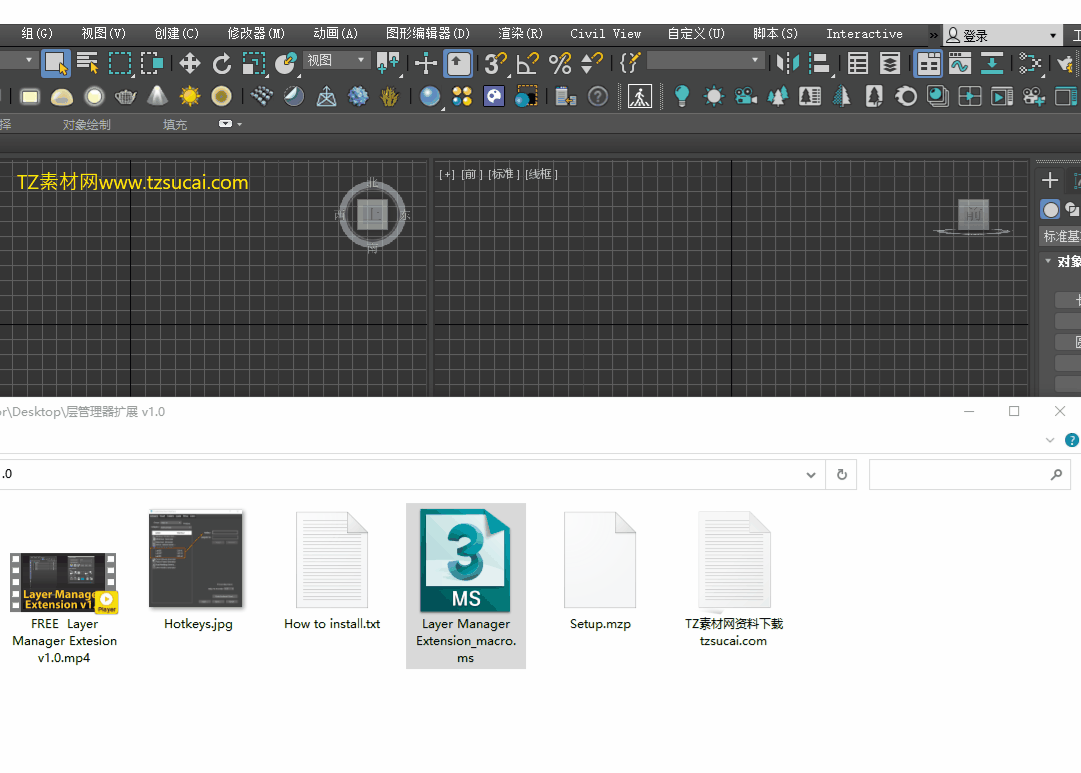1081x773 pixels.
Task: Toggle the Select Object button
Action: (x=57, y=62)
